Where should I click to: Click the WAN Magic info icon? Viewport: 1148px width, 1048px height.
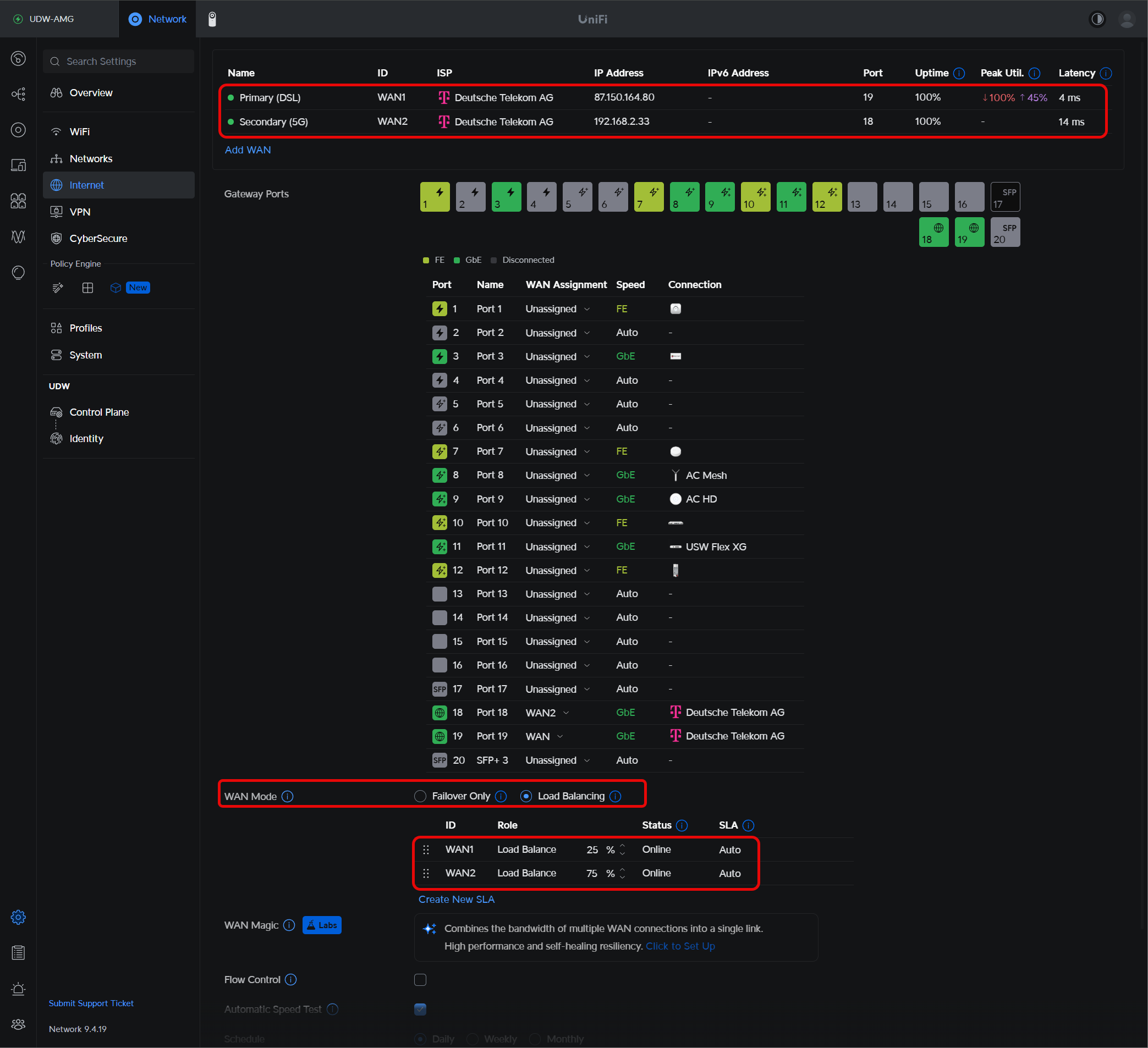coord(289,925)
